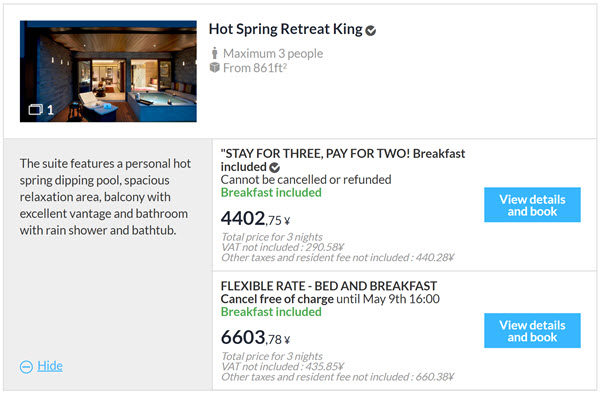Click the Hide link
Image resolution: width=600 pixels, height=394 pixels.
[x=50, y=366]
